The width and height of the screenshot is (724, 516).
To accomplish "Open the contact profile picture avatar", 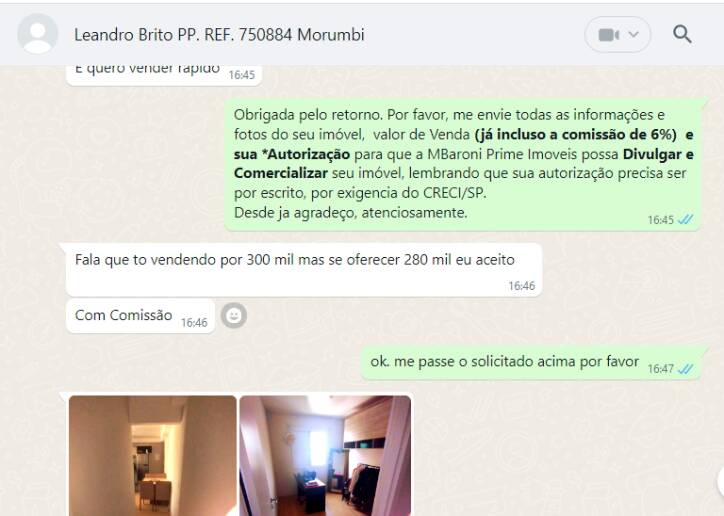I will (37, 34).
